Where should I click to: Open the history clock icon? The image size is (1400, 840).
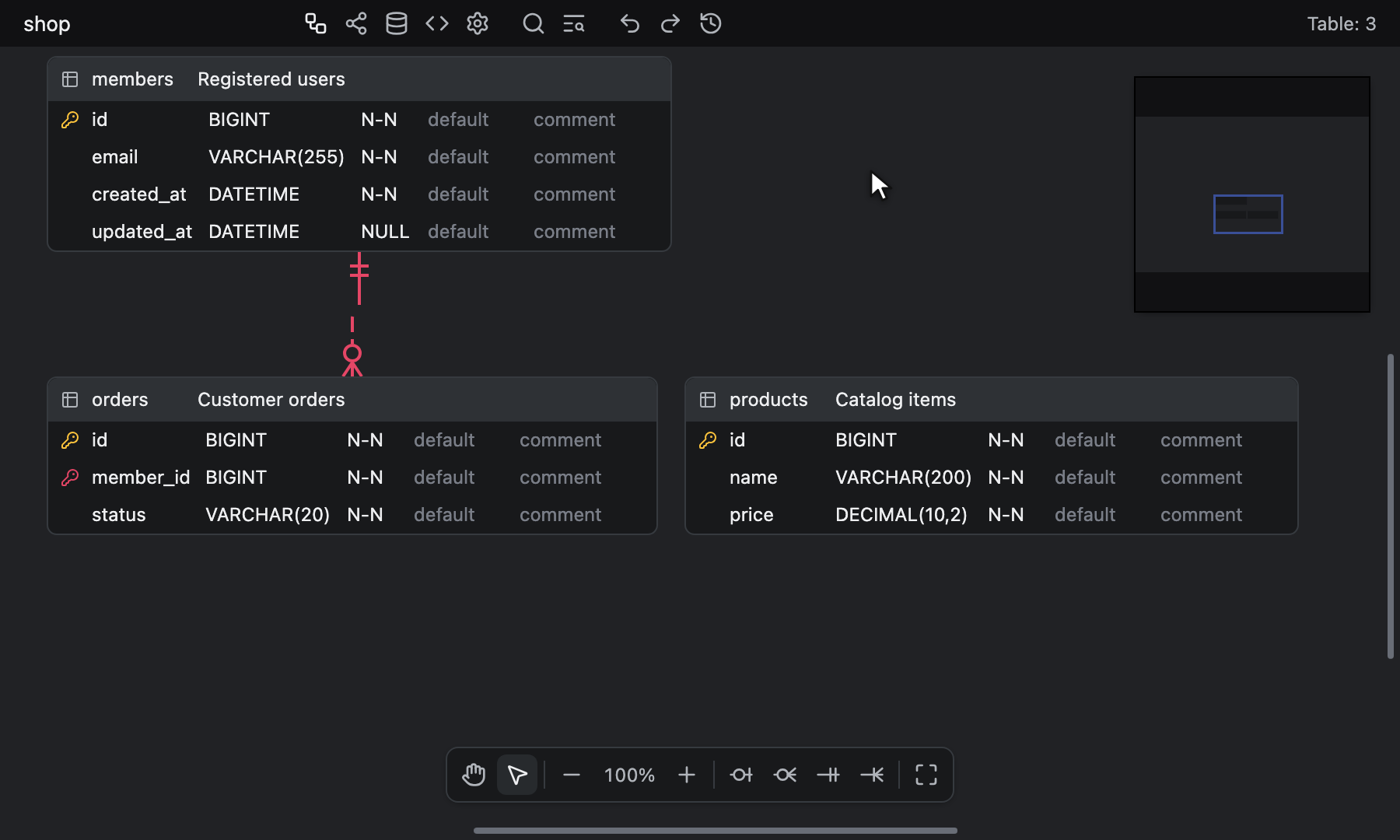coord(711,23)
